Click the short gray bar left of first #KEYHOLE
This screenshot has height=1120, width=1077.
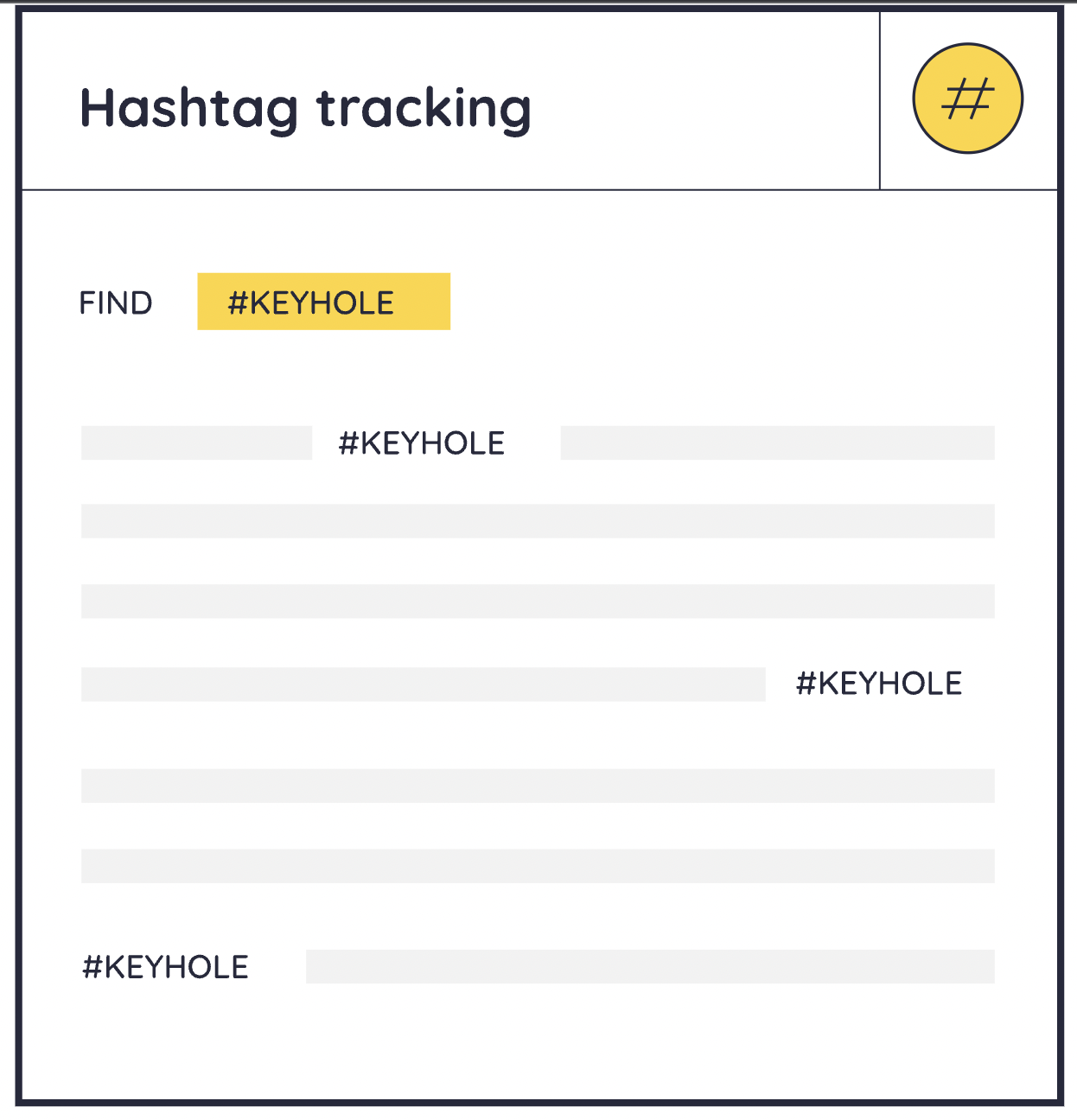tap(196, 442)
